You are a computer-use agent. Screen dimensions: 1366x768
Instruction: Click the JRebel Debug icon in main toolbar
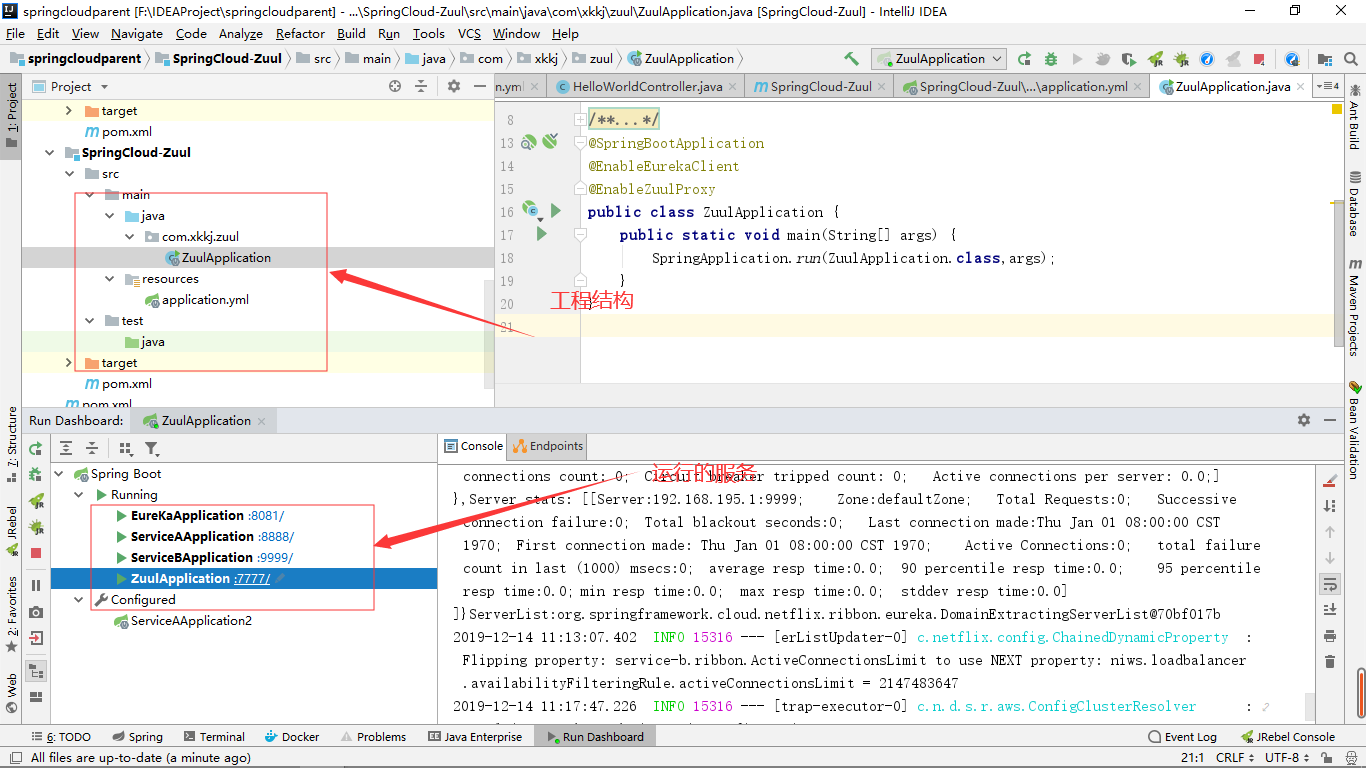pos(1181,59)
